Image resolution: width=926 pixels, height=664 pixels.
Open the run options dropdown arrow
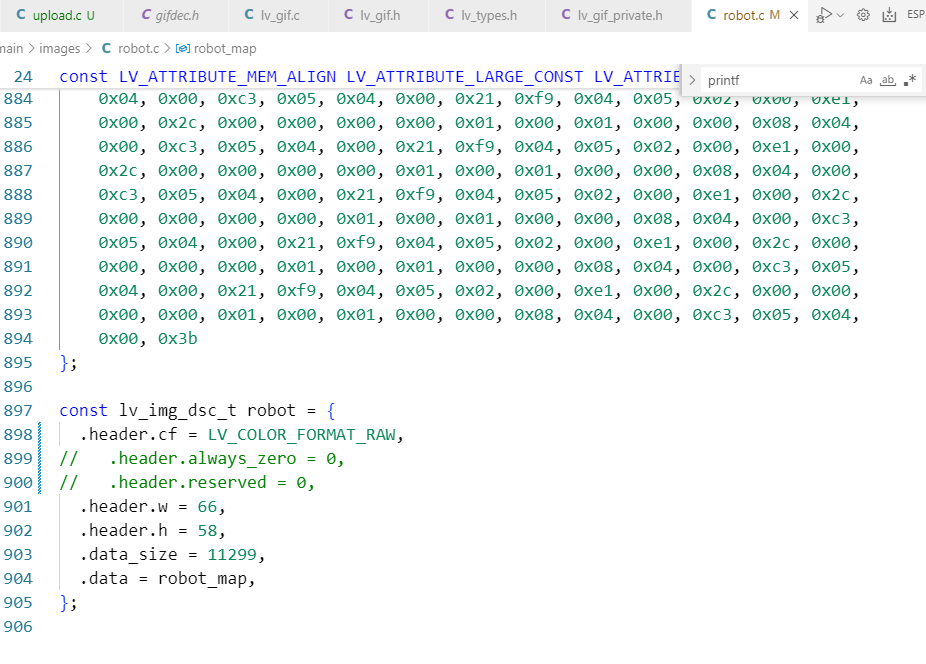840,15
